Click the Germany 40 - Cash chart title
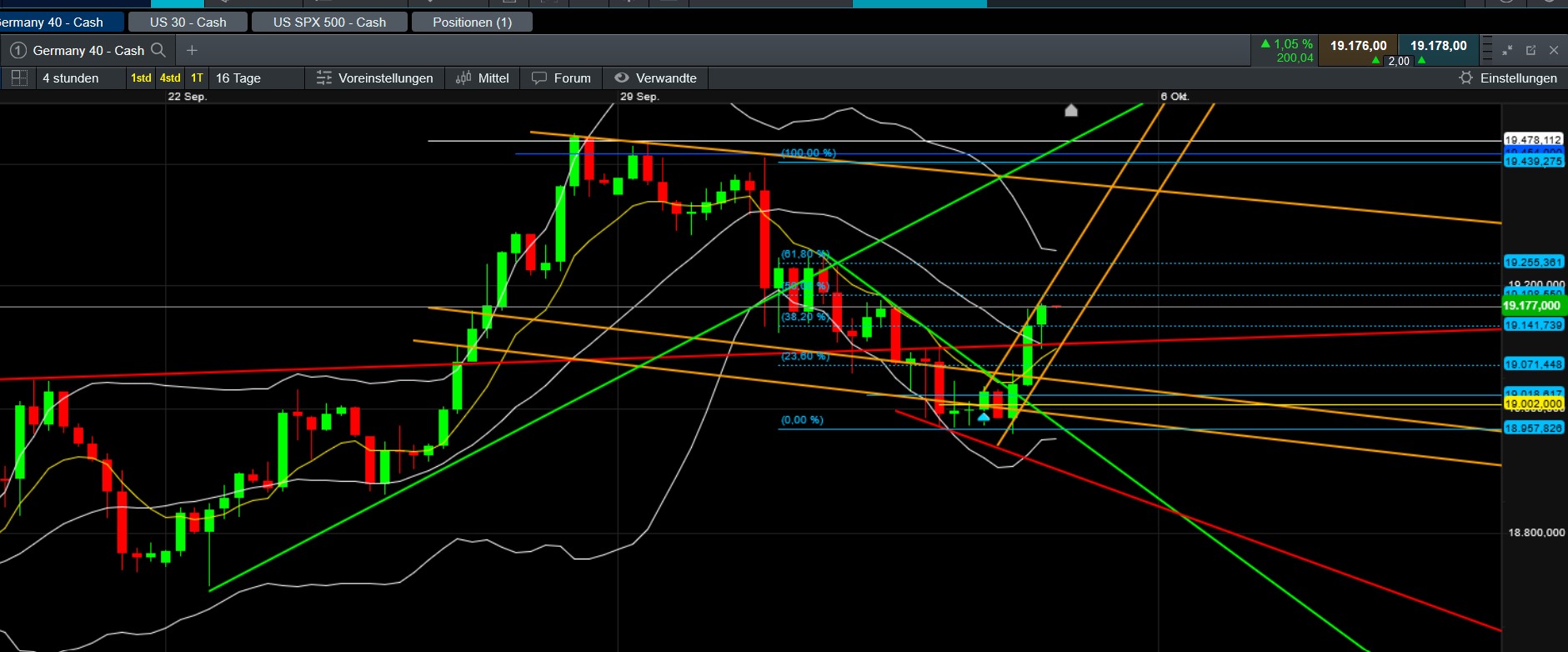 tap(89, 51)
